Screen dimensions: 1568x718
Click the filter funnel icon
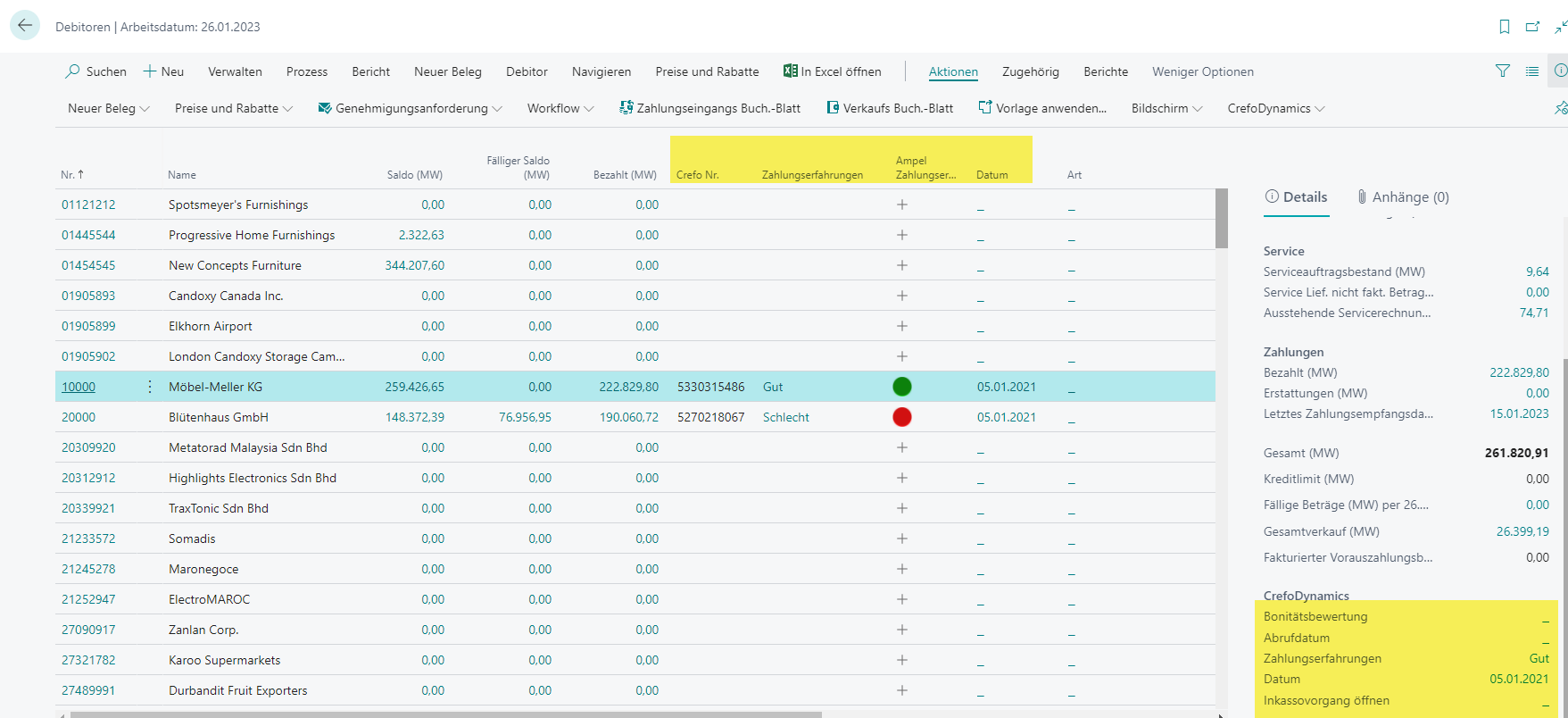[1503, 71]
